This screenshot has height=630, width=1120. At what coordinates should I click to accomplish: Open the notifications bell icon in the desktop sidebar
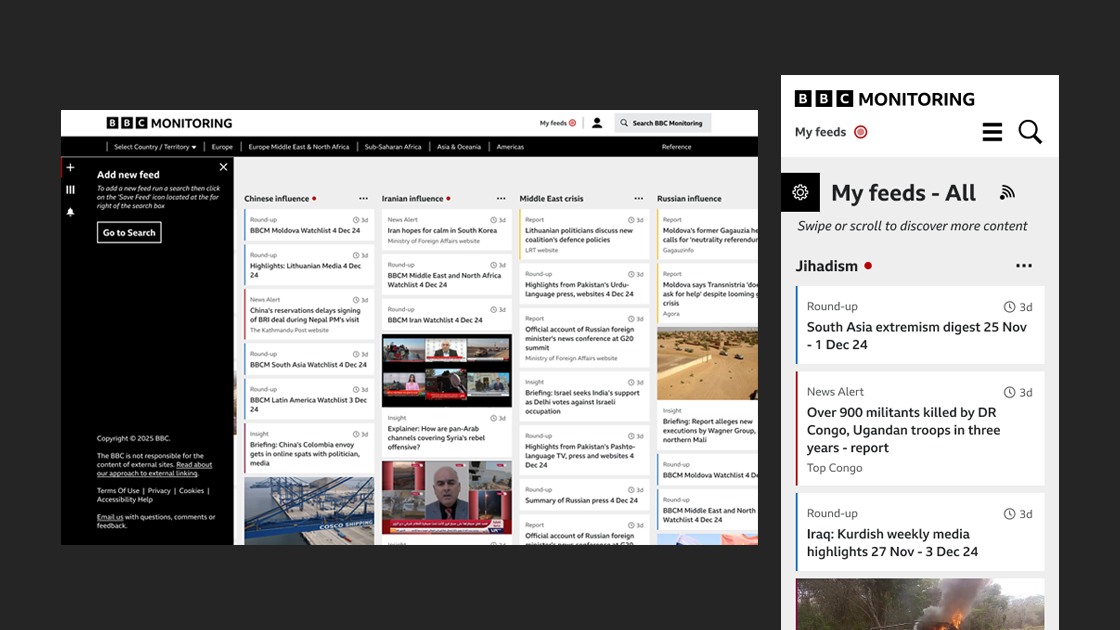[x=70, y=211]
